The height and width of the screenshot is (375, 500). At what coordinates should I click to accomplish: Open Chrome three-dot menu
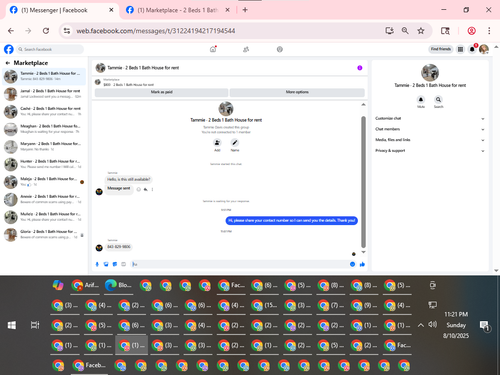tap(489, 31)
